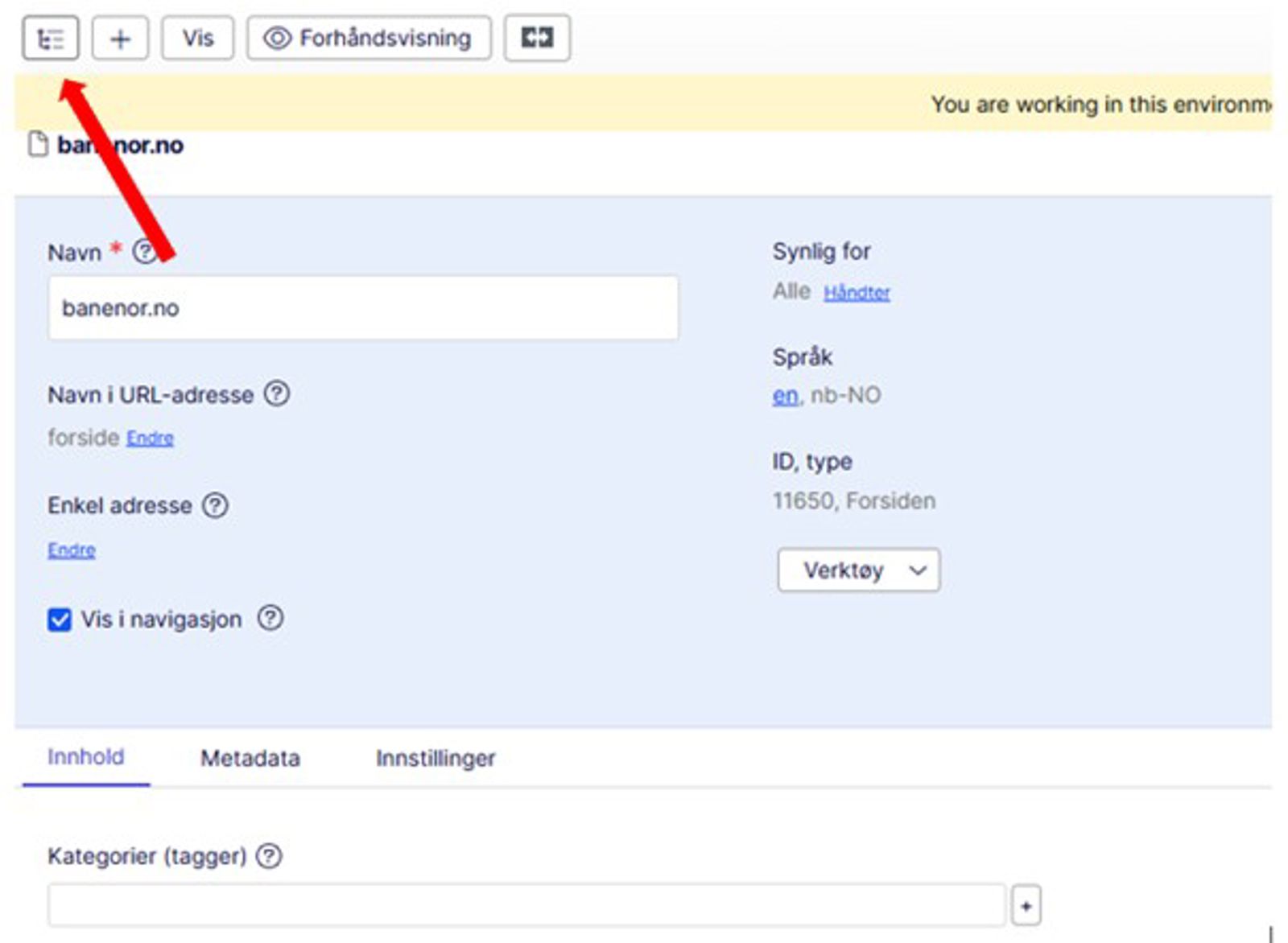Open help for Navn i URL-adresse
The width and height of the screenshot is (1288, 943).
click(277, 394)
